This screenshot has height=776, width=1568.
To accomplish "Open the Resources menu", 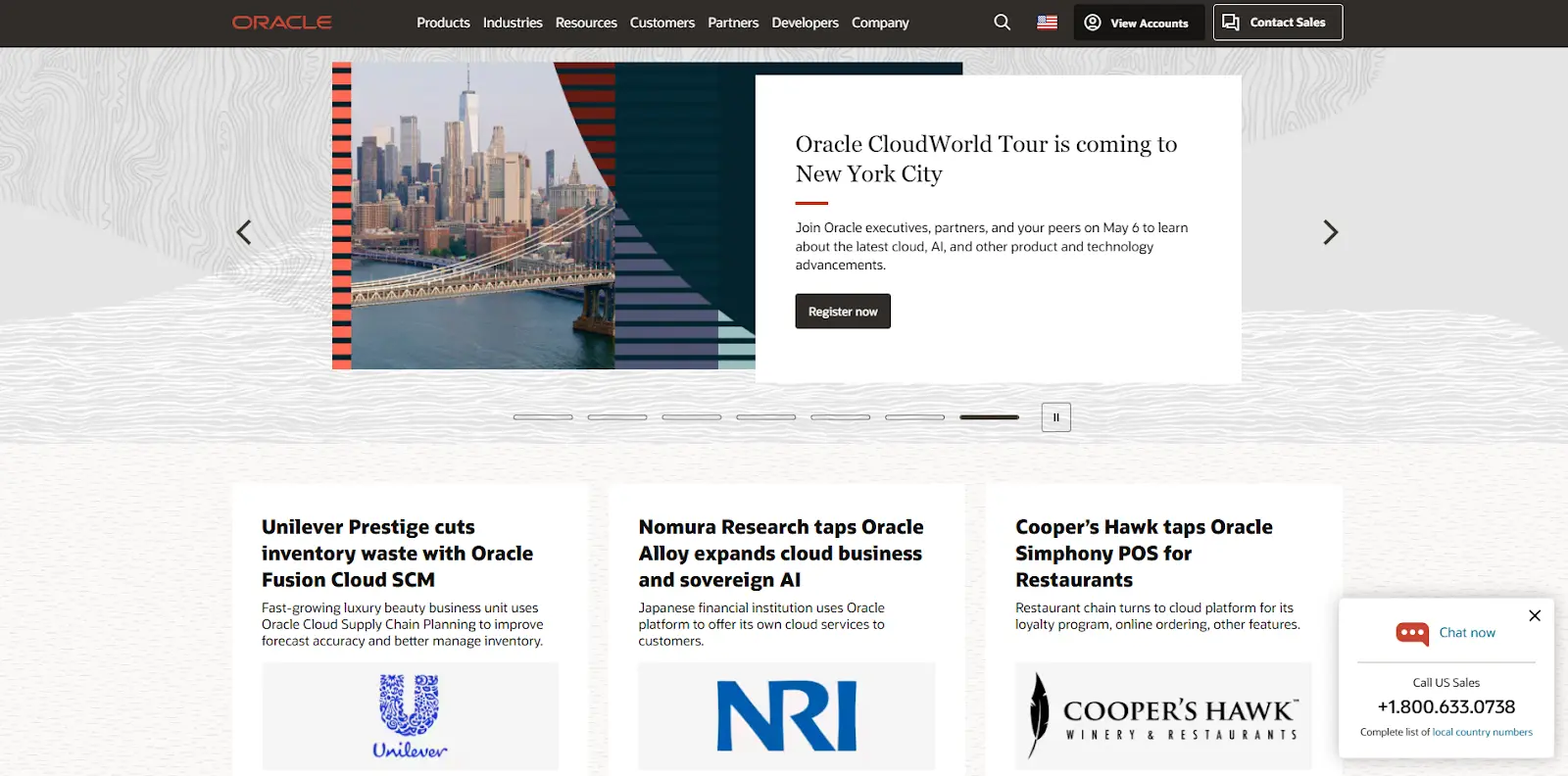I will [x=586, y=23].
